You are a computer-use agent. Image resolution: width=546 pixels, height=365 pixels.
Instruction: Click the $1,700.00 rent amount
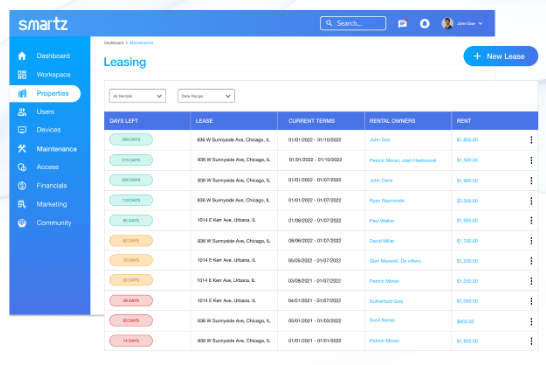coord(467,241)
